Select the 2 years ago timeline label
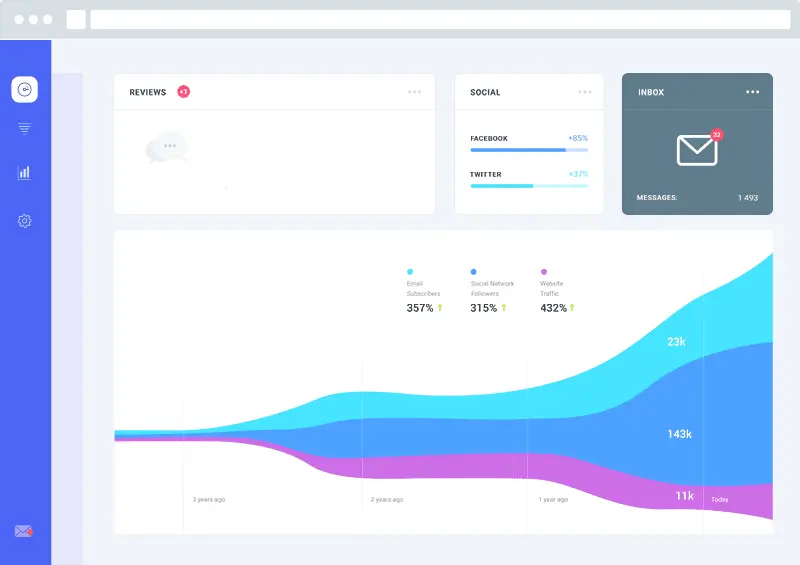The height and width of the screenshot is (565, 800). (387, 499)
